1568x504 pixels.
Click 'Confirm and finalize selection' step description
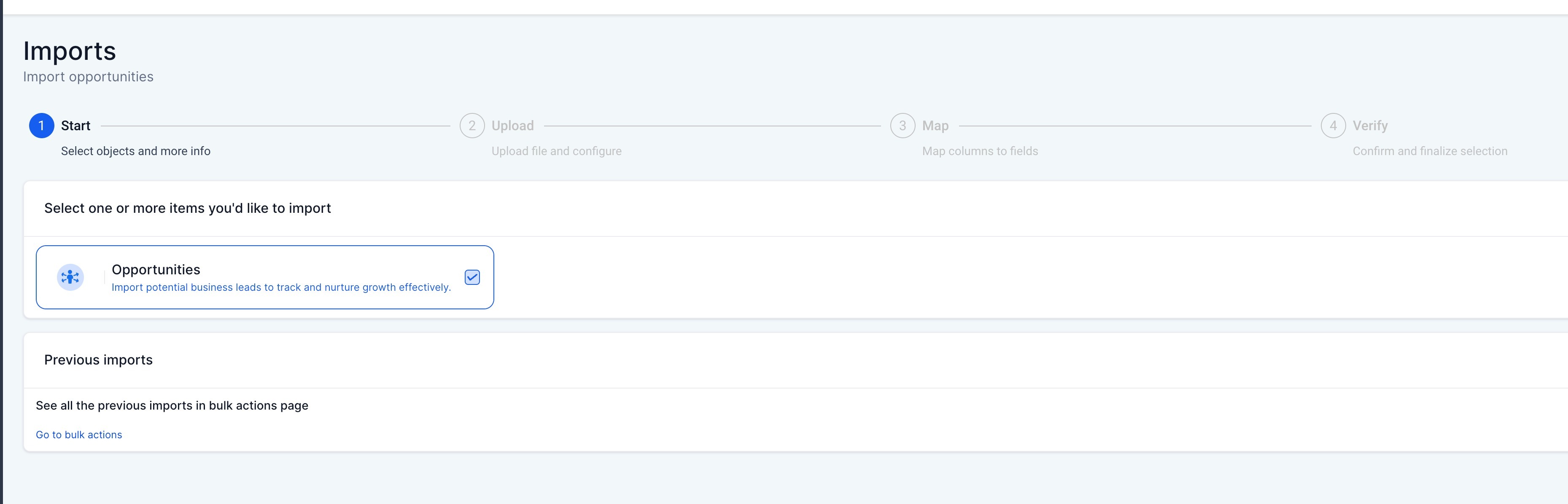tap(1430, 151)
